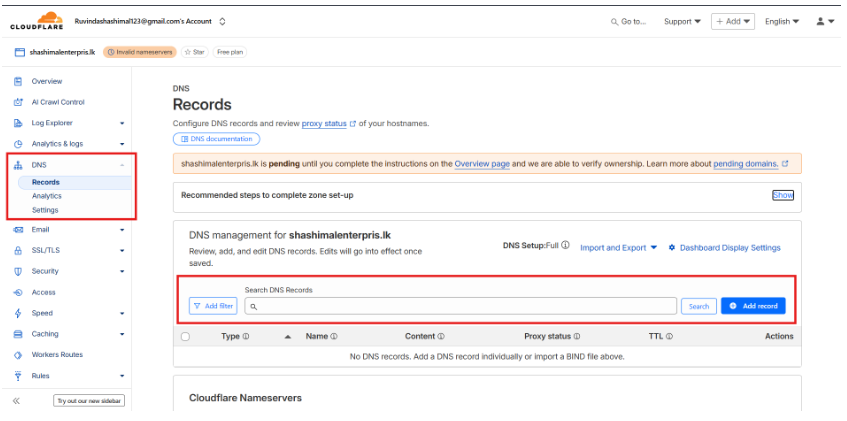The height and width of the screenshot is (421, 847).
Task: Open the Import and Export dropdown
Action: coord(618,248)
